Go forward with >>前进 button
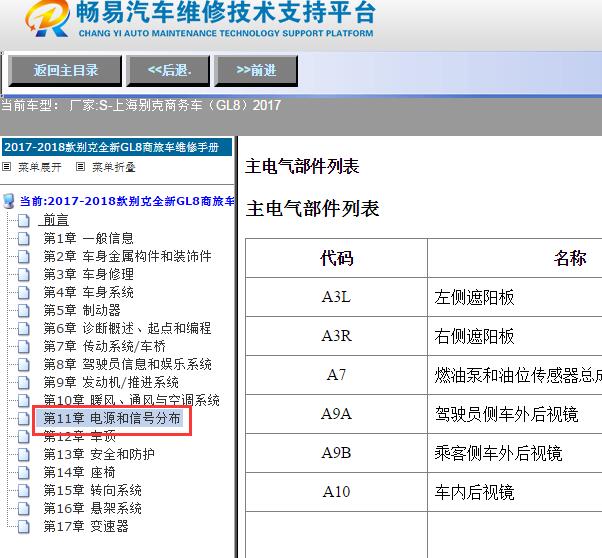Viewport: 602px width, 558px height. coord(256,71)
